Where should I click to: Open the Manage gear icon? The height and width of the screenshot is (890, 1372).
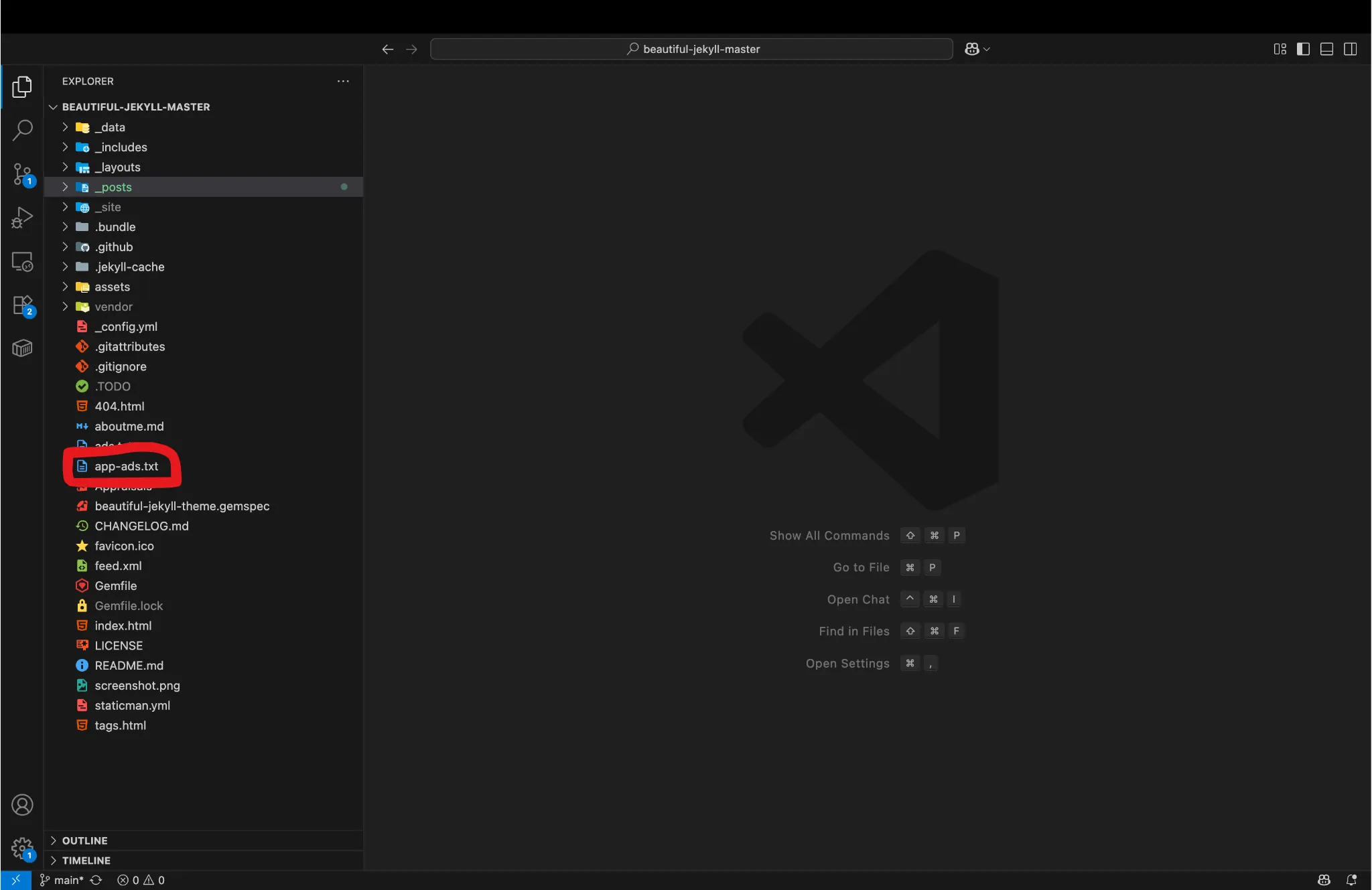[x=22, y=848]
